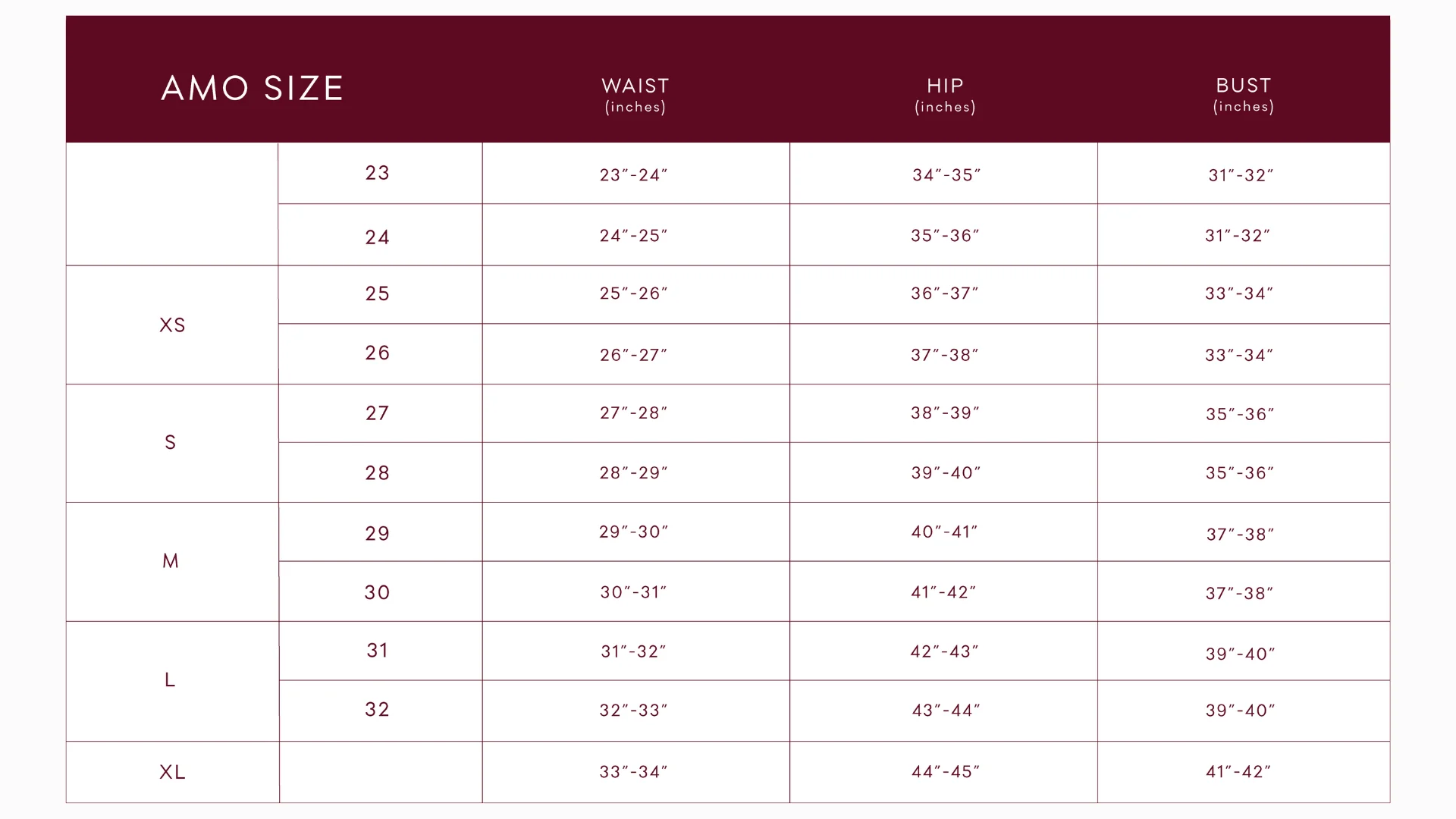The image size is (1456, 819).
Task: Click hip measurement 41″-42″
Action: pyautogui.click(x=944, y=592)
